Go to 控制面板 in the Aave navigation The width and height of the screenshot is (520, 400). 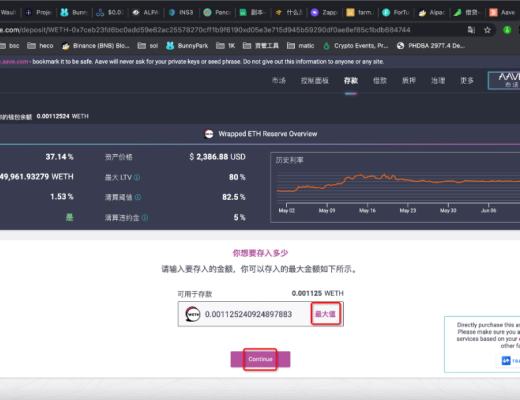coord(315,81)
